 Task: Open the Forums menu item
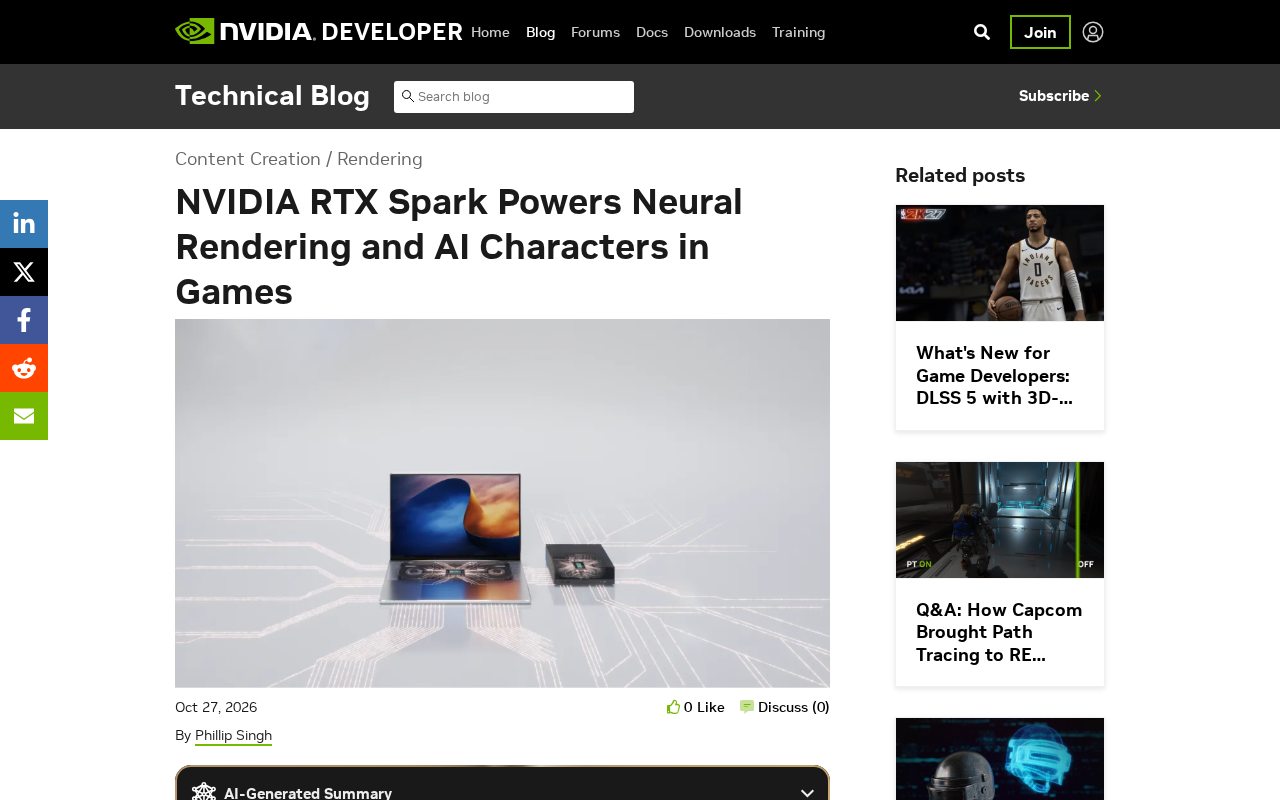pyautogui.click(x=595, y=32)
